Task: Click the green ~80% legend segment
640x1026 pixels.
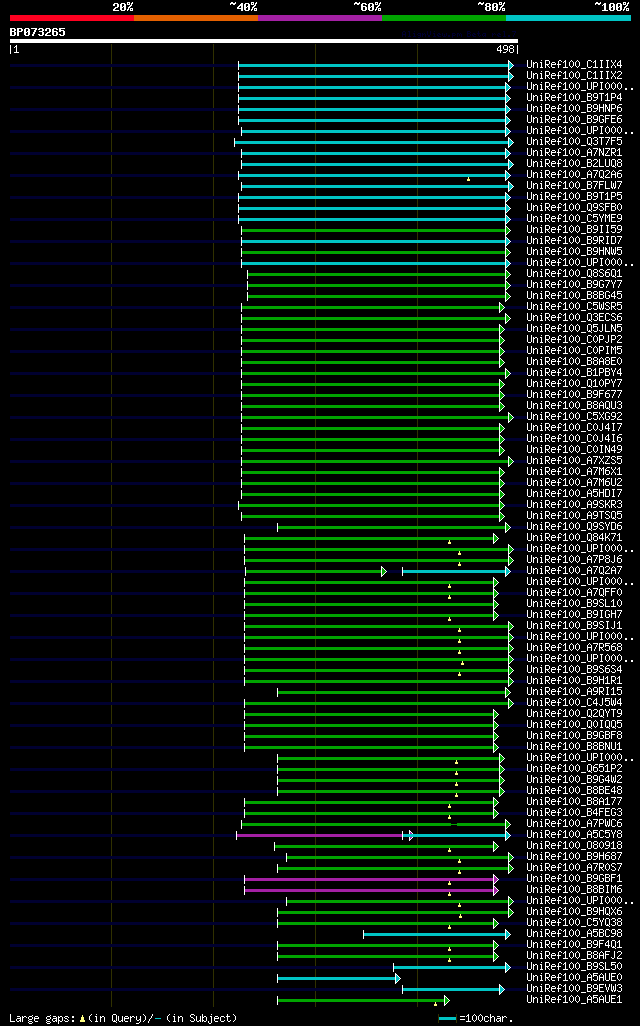Action: 444,18
